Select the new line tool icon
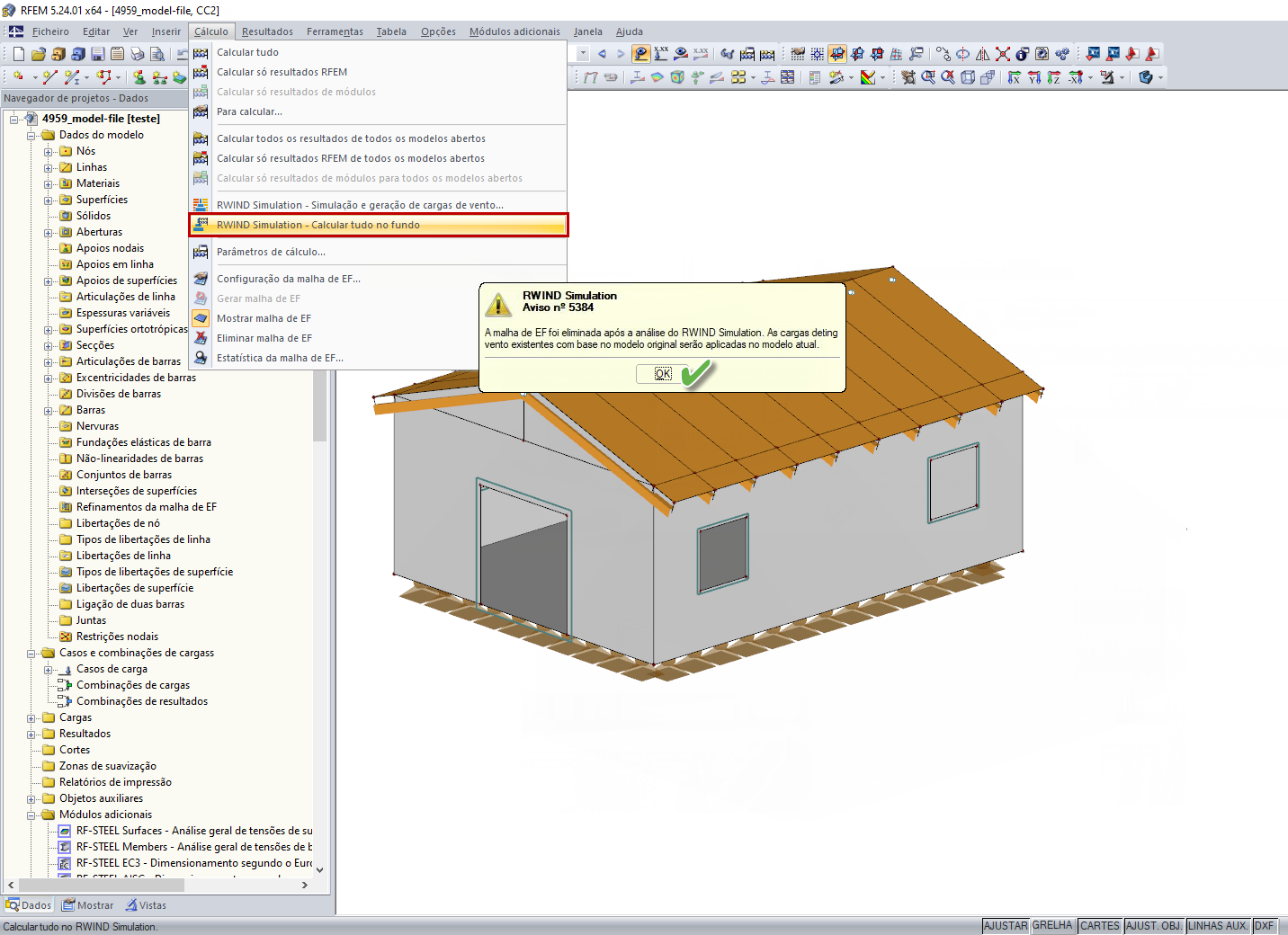The width and height of the screenshot is (1288, 935). 49,77
